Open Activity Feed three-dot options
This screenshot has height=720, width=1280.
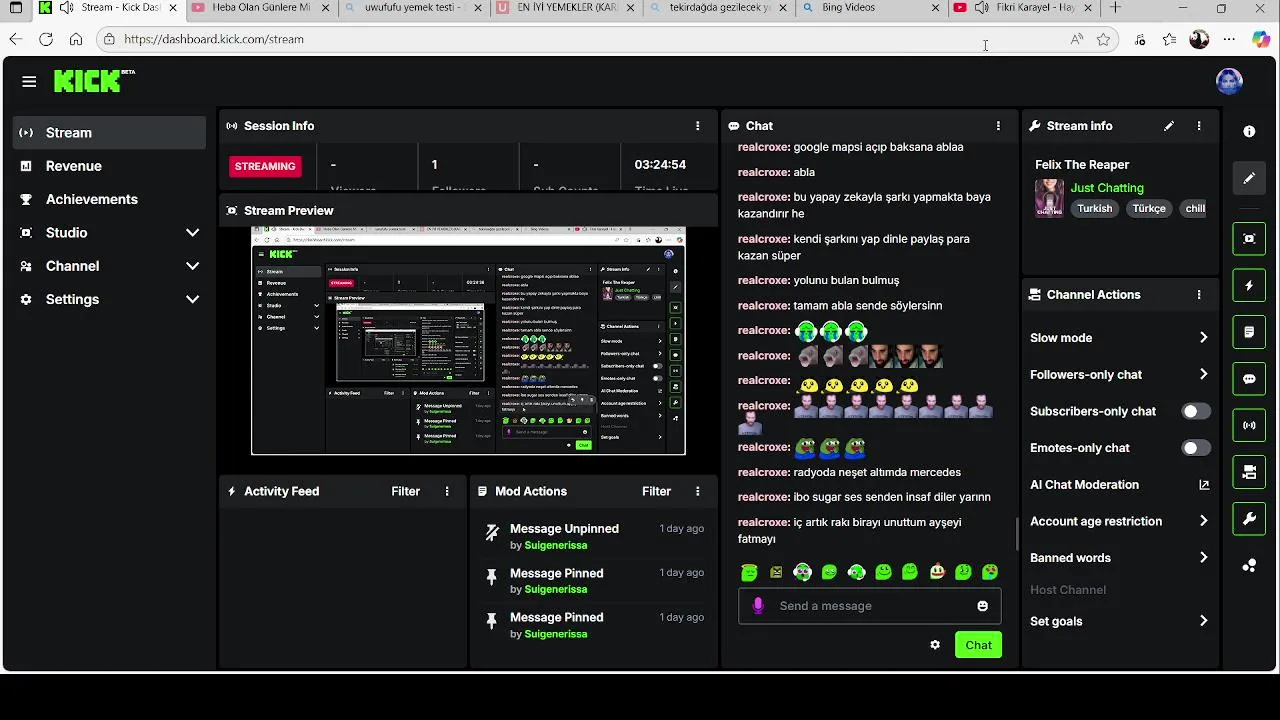(x=447, y=491)
